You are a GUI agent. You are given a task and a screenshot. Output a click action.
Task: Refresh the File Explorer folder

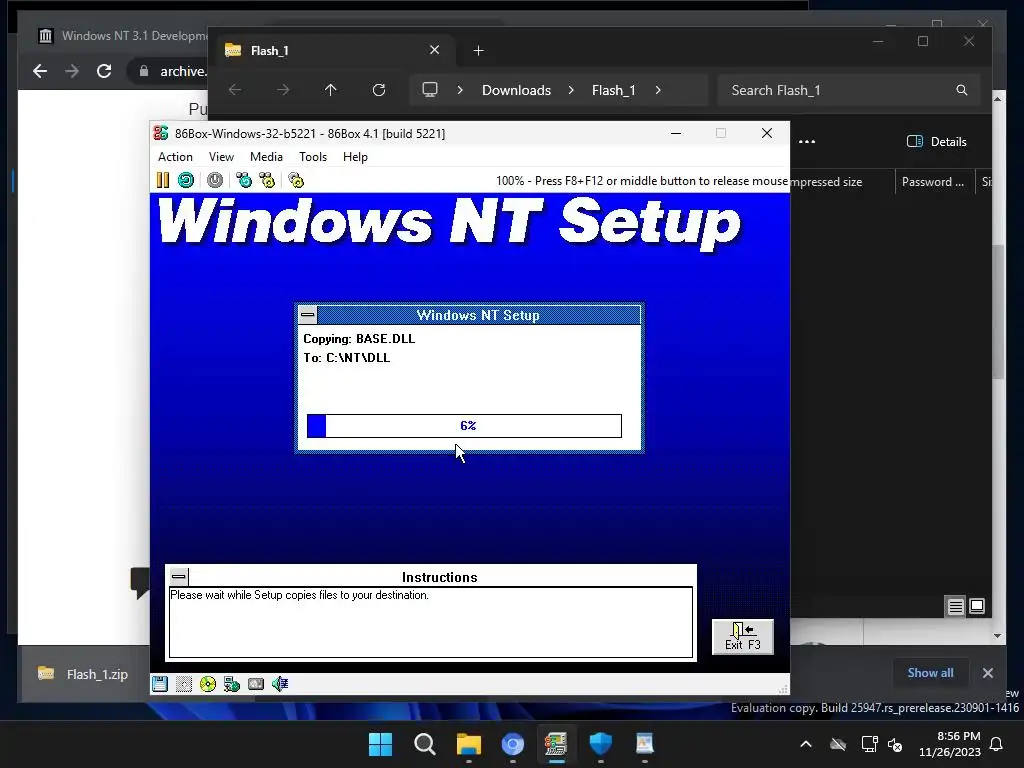[x=379, y=90]
